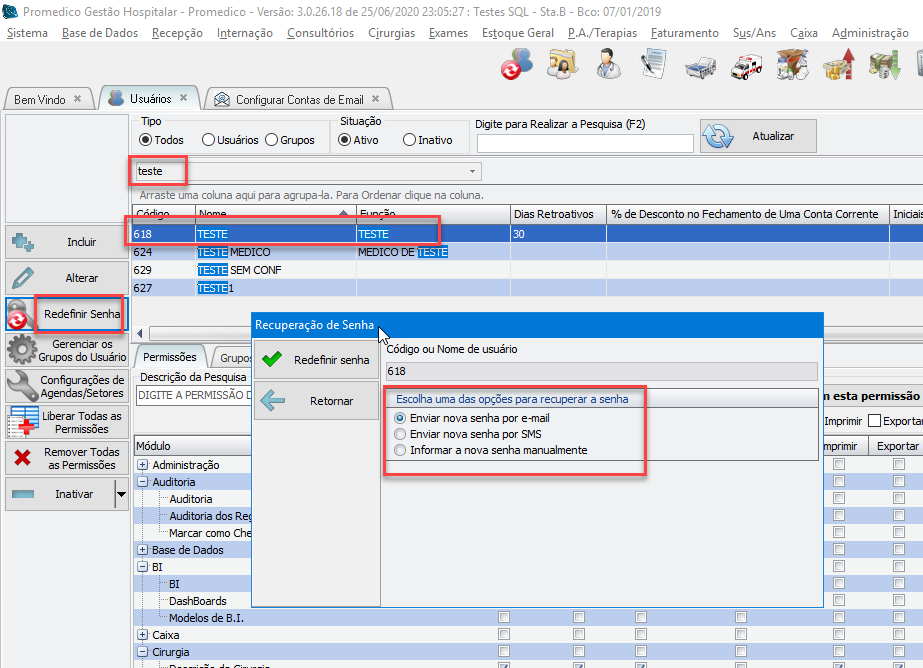
Task: Click the patient folder toolbar icon
Action: 562,66
